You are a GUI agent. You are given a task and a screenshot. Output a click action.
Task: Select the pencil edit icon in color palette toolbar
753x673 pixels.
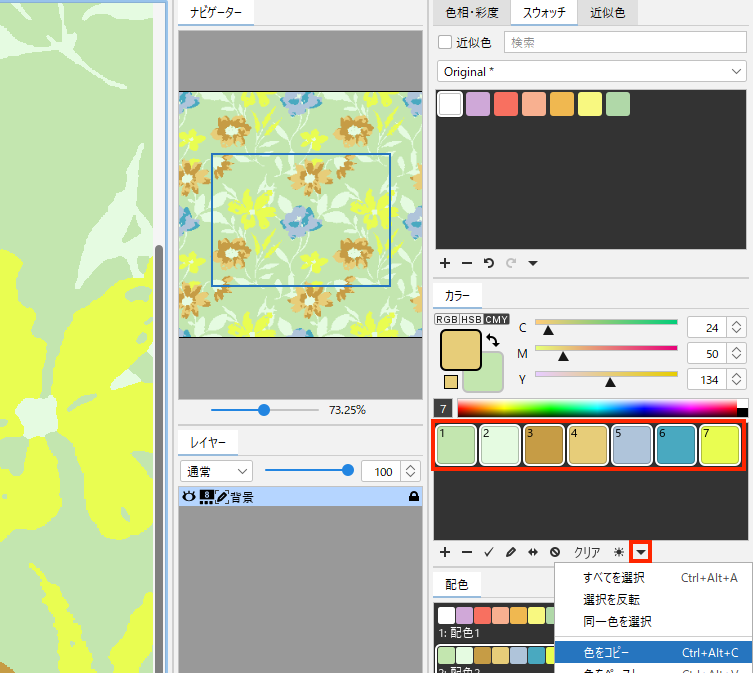pyautogui.click(x=511, y=552)
